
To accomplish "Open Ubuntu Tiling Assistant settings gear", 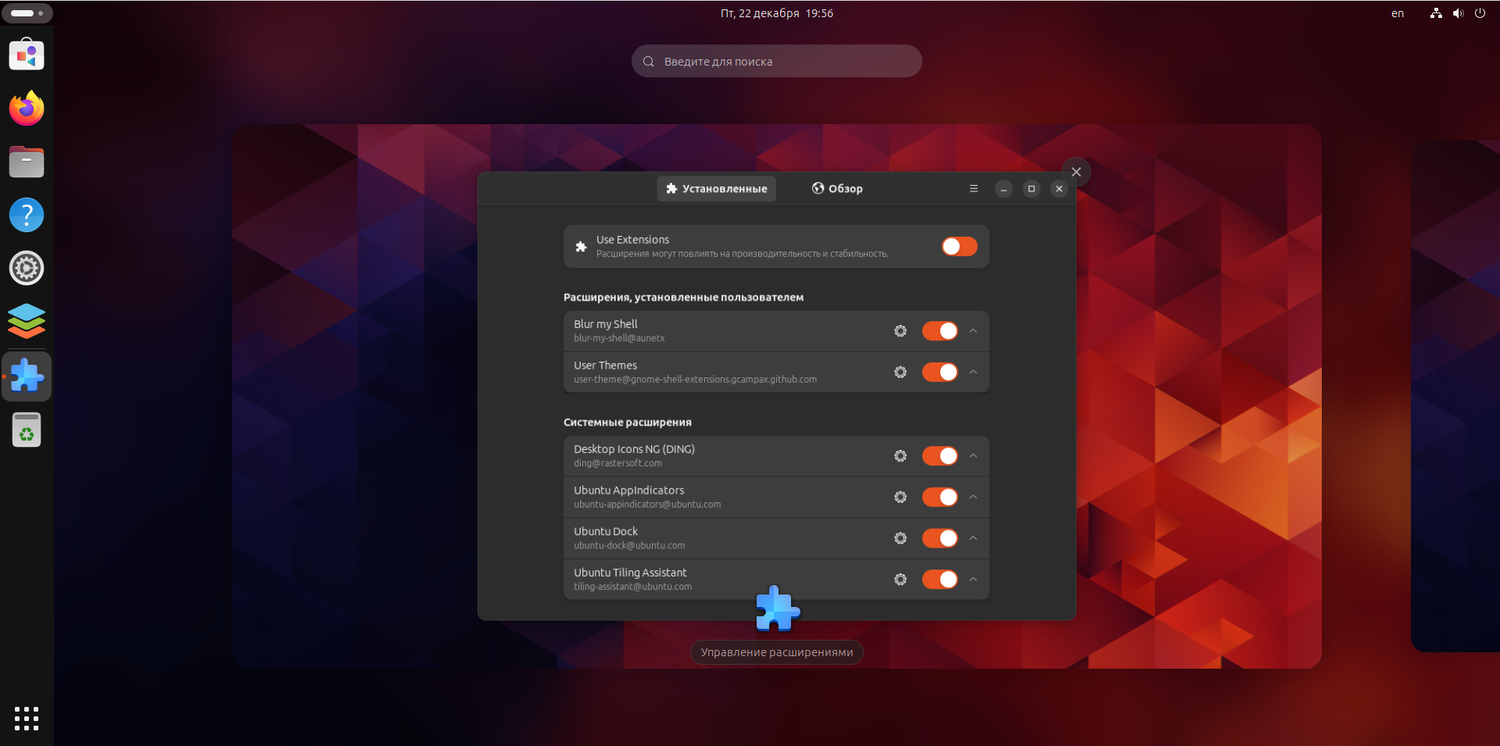I will point(900,579).
